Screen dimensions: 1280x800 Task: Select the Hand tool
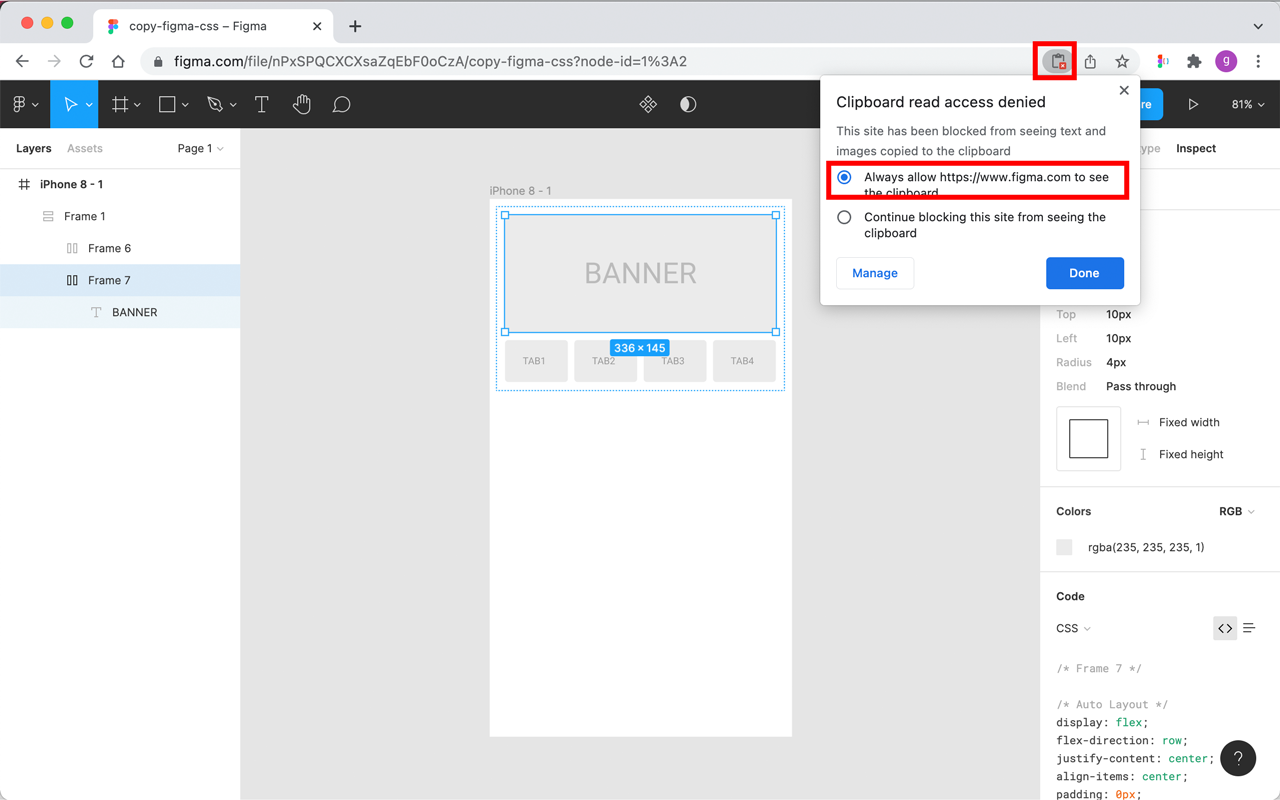[302, 104]
